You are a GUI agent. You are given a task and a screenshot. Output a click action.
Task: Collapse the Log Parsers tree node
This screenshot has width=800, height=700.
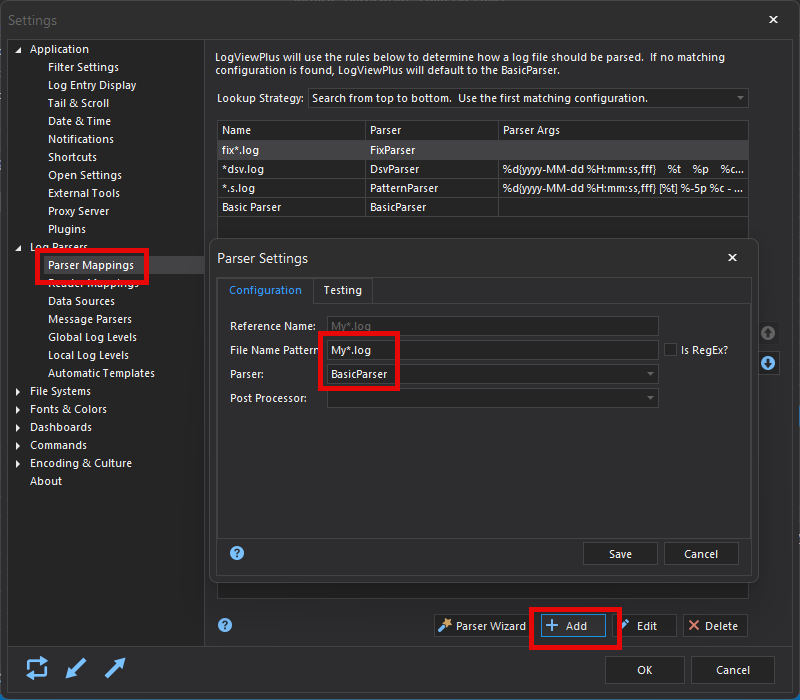18,248
